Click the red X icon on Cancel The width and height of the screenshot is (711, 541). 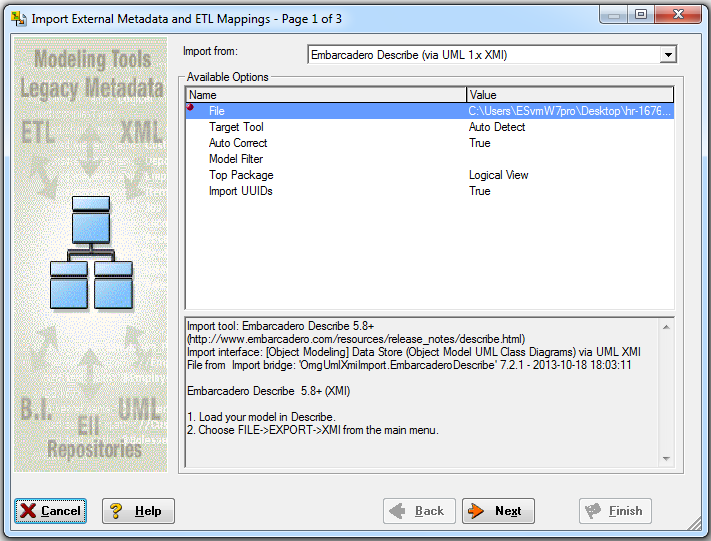[28, 511]
